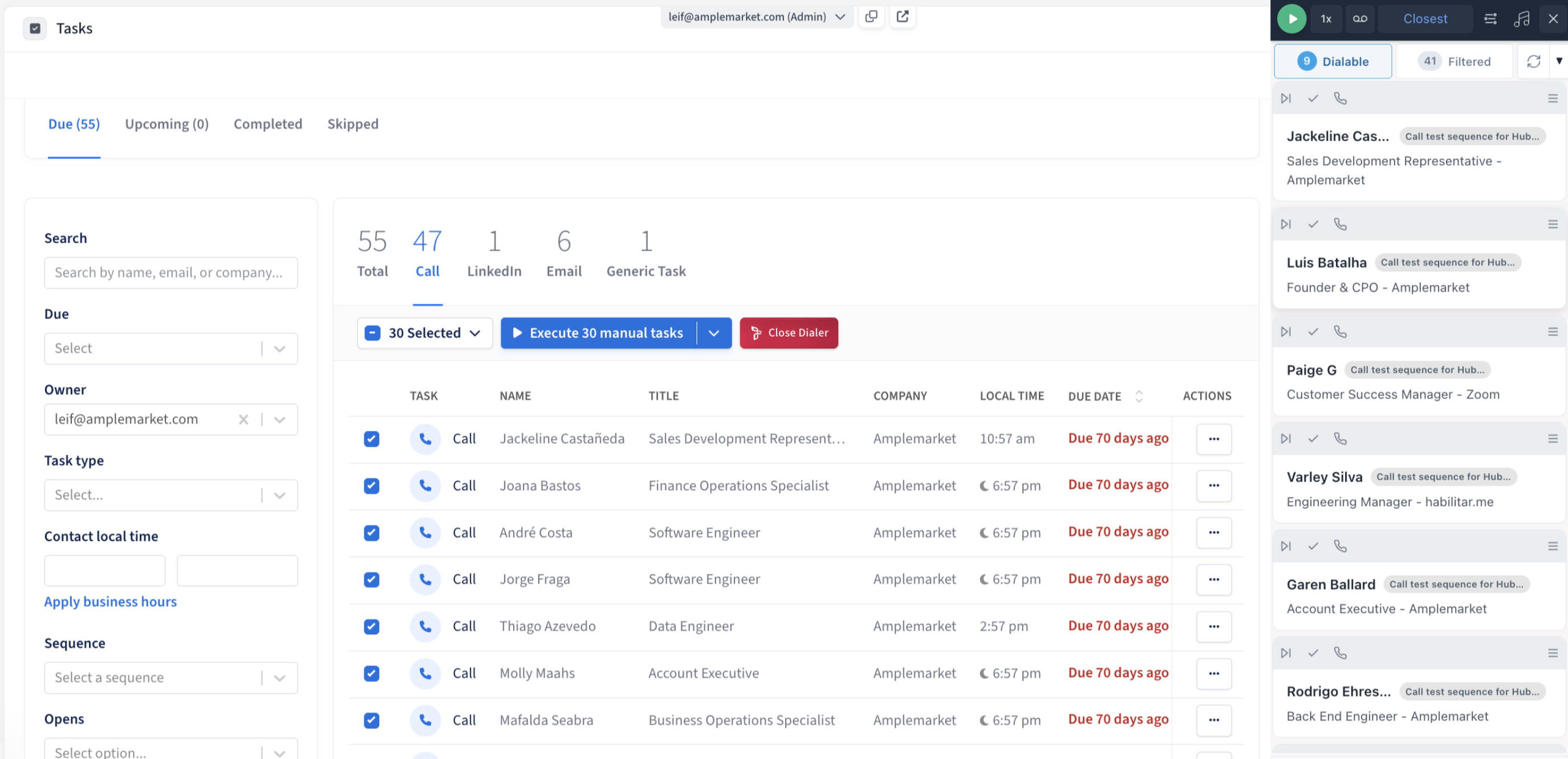Open dialer filter settings sliders icon
1568x759 pixels.
pyautogui.click(x=1490, y=19)
